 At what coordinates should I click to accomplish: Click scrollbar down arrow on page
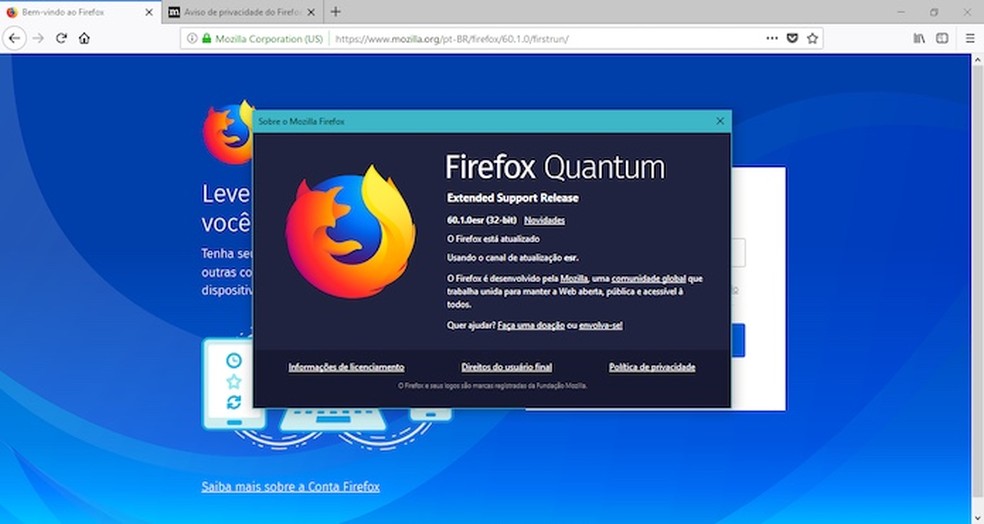(x=977, y=518)
